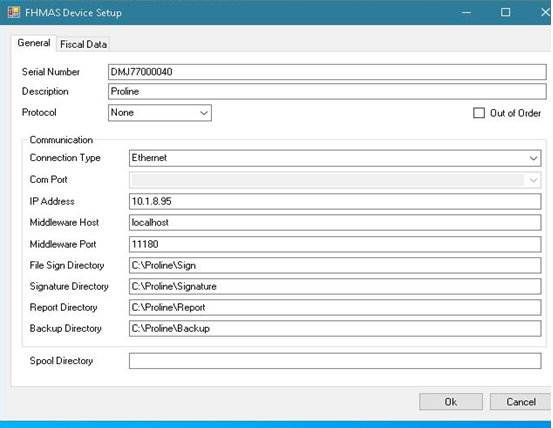Select the General tab
553x428 pixels.
(x=34, y=43)
